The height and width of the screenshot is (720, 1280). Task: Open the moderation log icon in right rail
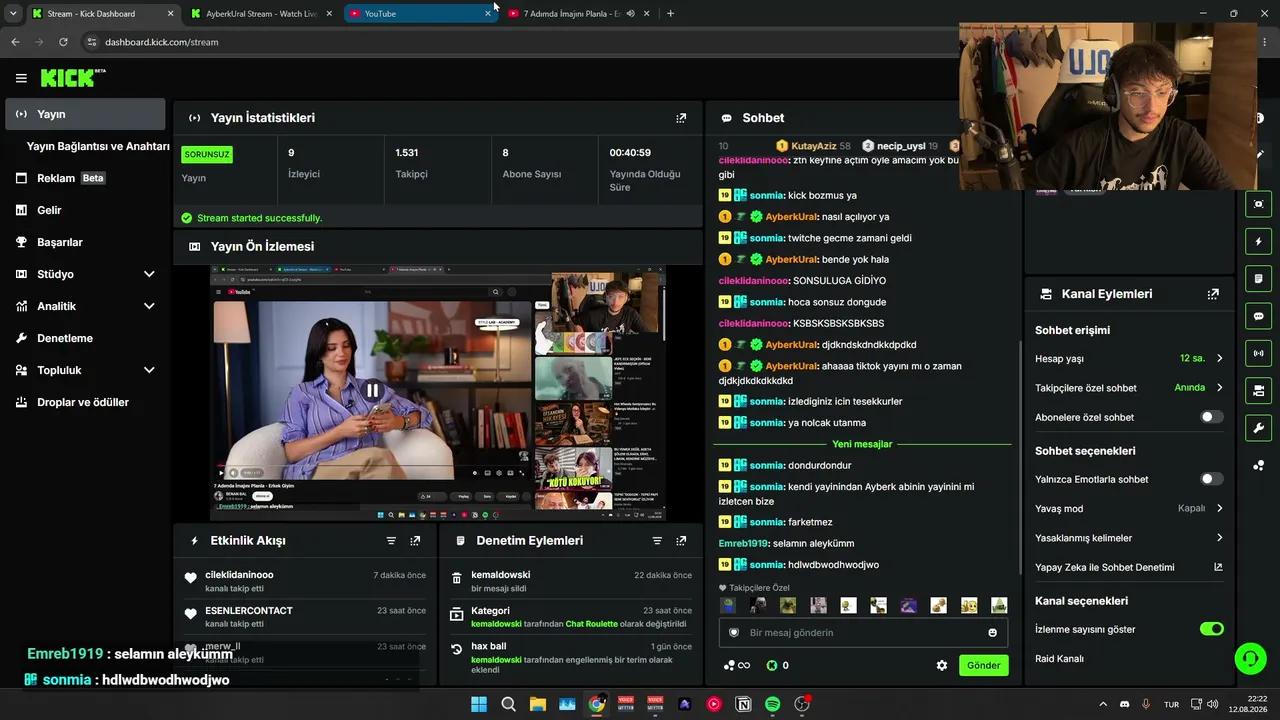(1258, 278)
